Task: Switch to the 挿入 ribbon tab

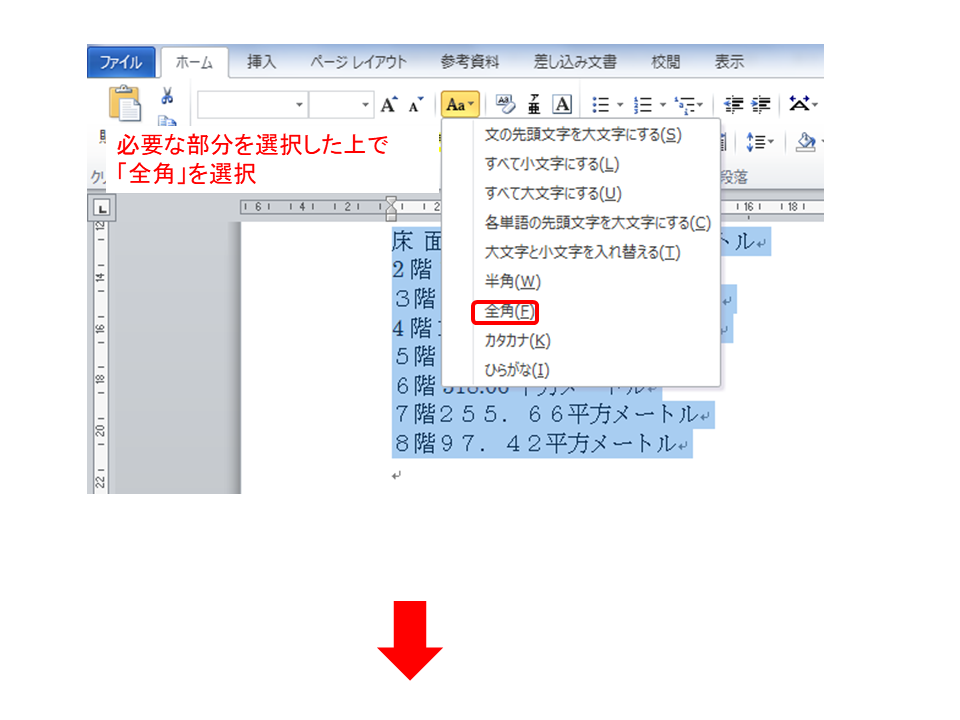Action: point(262,62)
